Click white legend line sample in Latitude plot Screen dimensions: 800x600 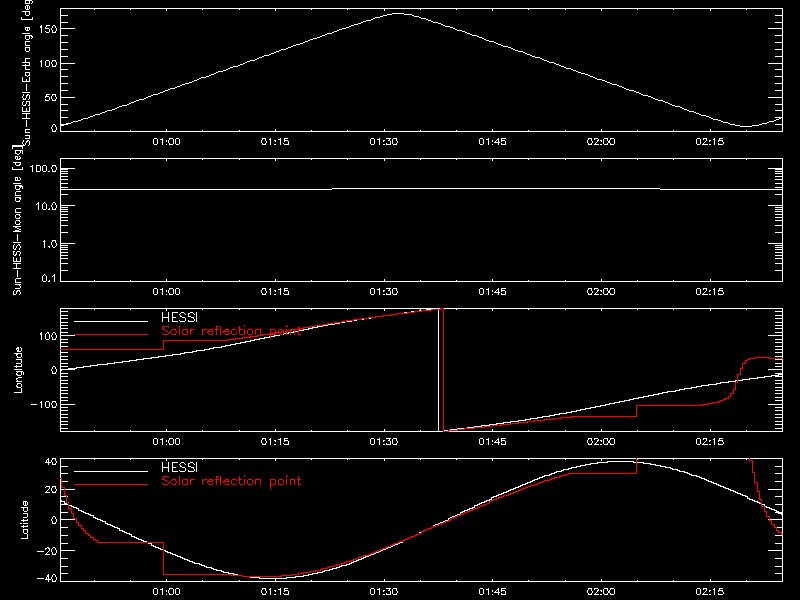(111, 471)
